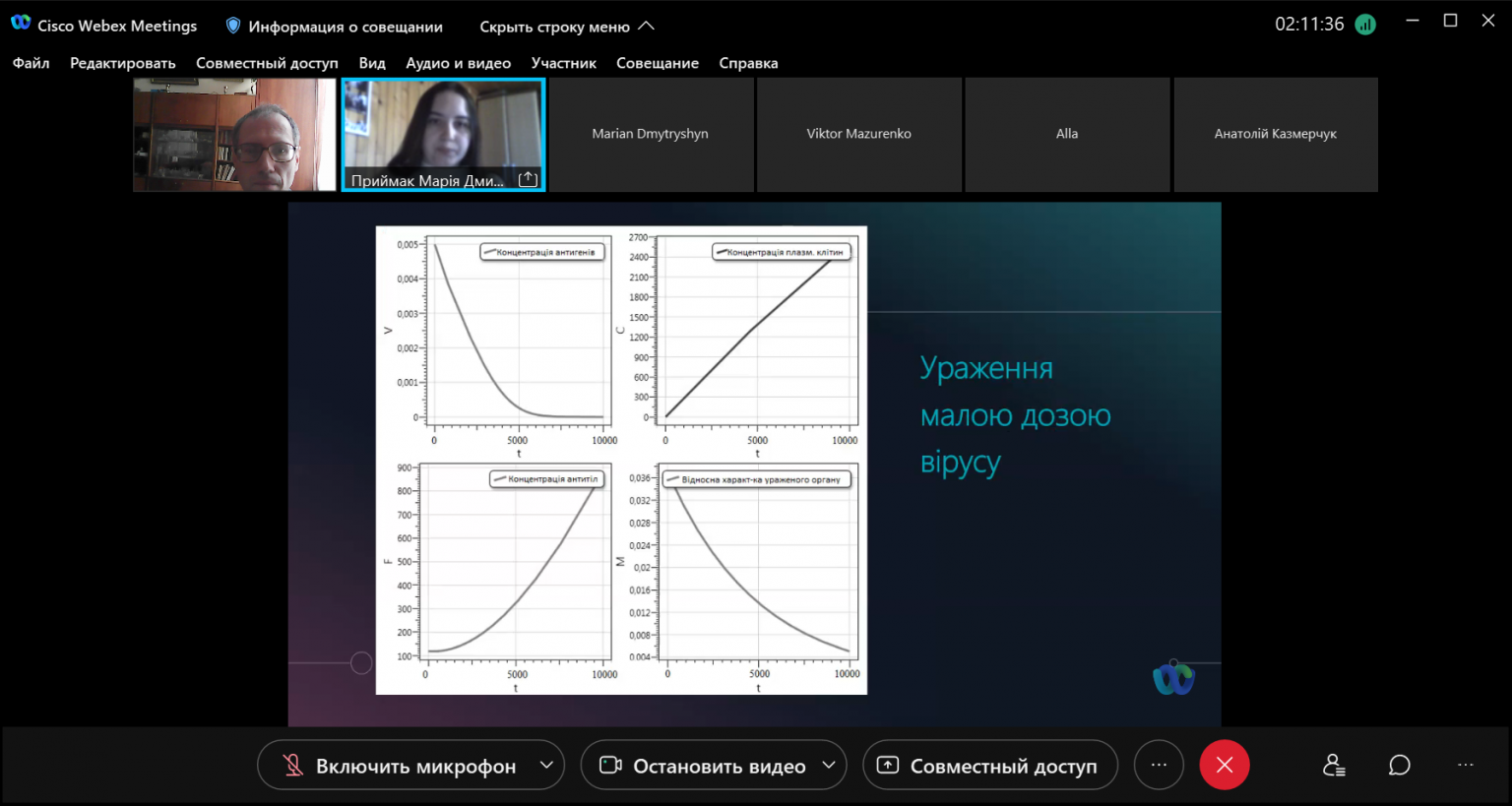Viewport: 1512px width, 806px height.
Task: Open the more options circle button
Action: click(1159, 765)
